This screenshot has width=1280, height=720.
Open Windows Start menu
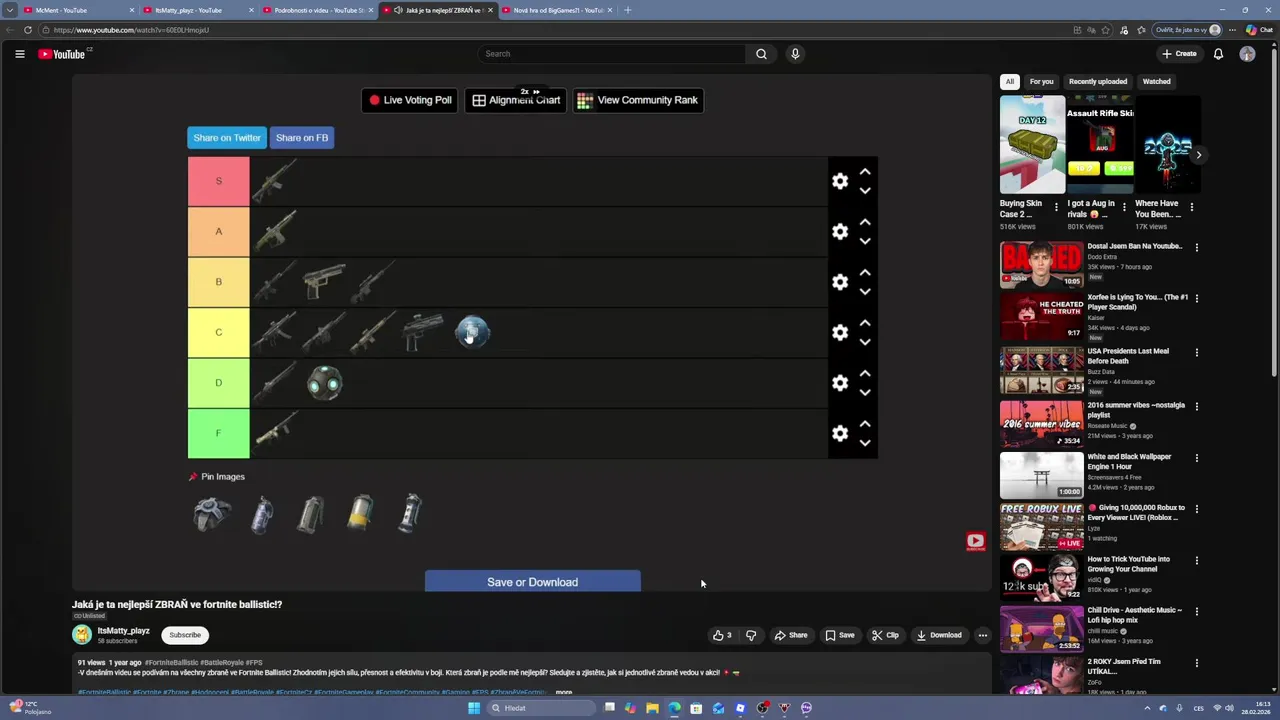[x=474, y=708]
